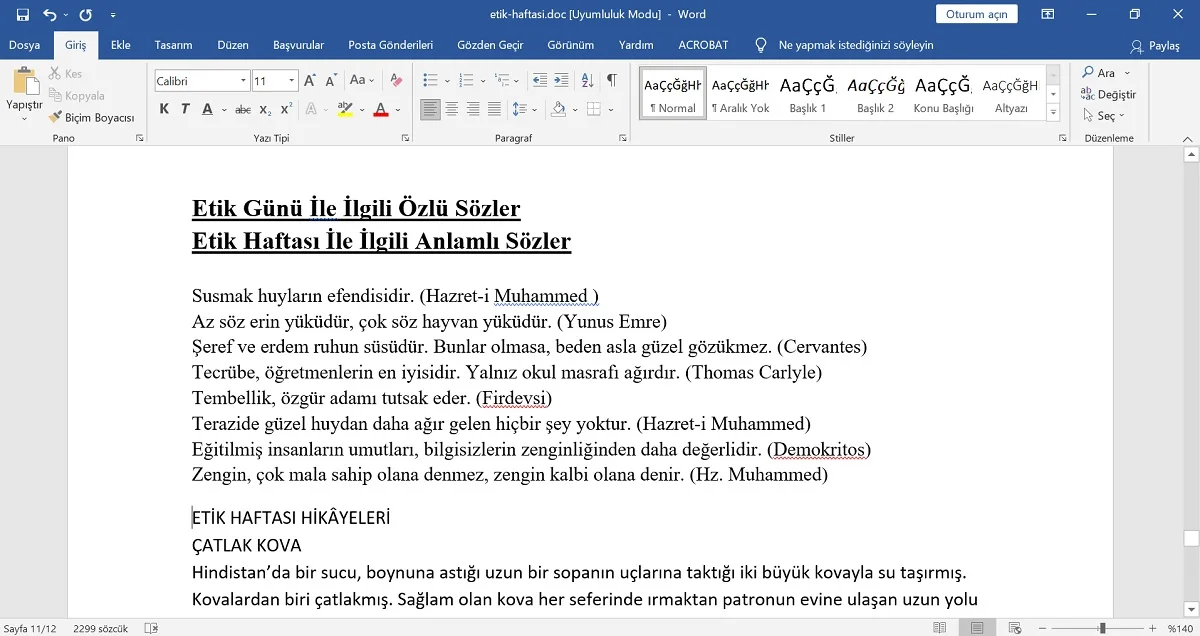Open the borders dropdown arrow
The width and height of the screenshot is (1200, 636).
[612, 110]
